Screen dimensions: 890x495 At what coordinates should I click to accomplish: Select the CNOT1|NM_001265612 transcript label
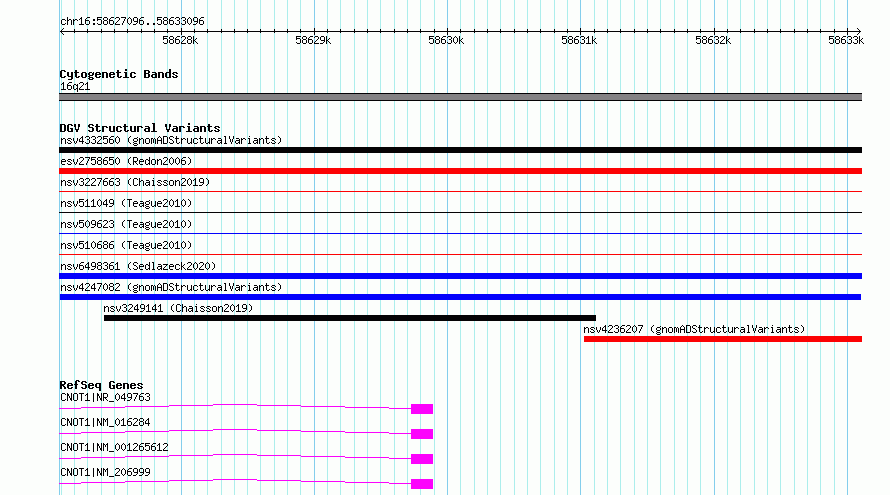point(114,447)
